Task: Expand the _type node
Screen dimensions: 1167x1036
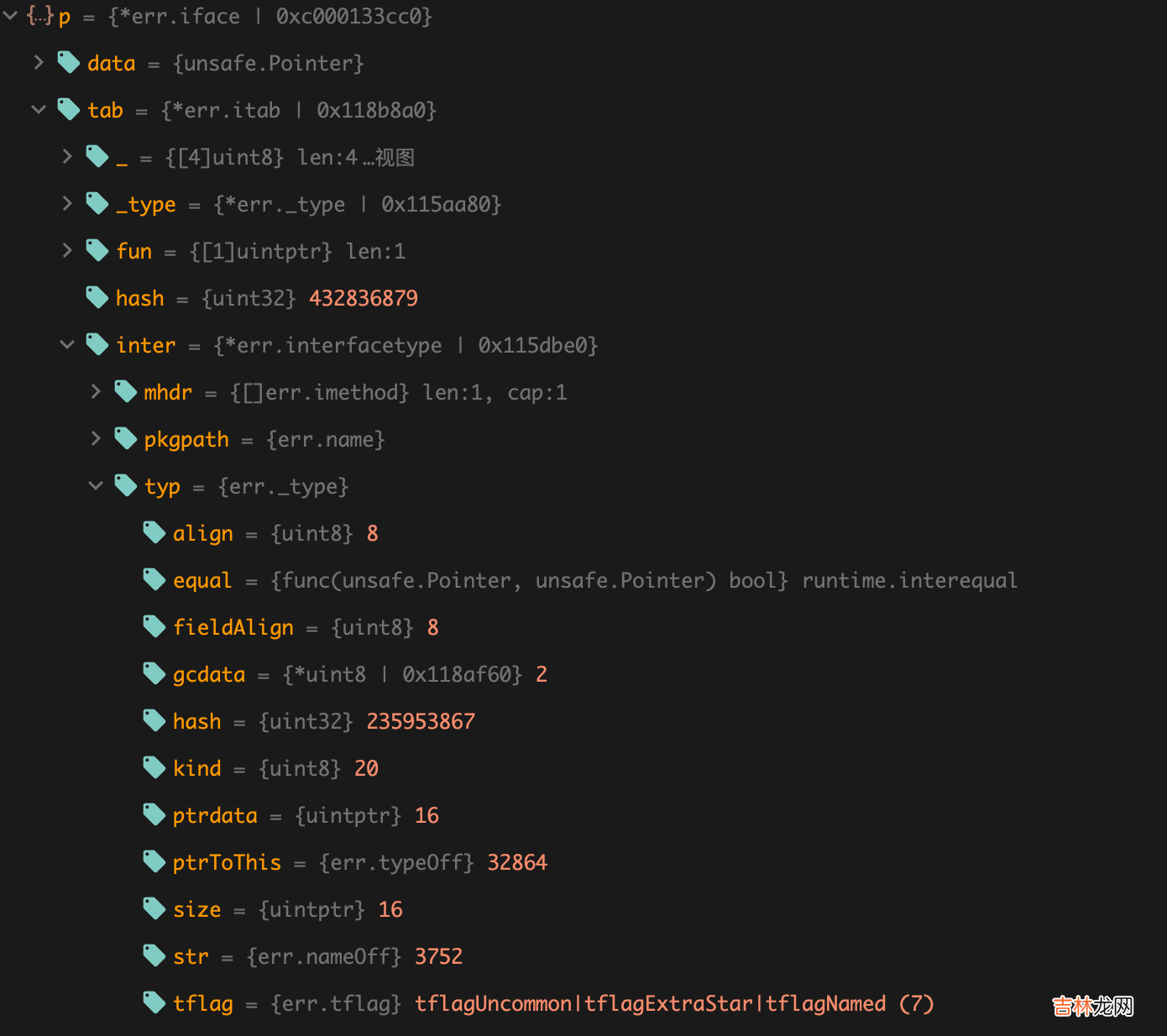Action: point(67,203)
